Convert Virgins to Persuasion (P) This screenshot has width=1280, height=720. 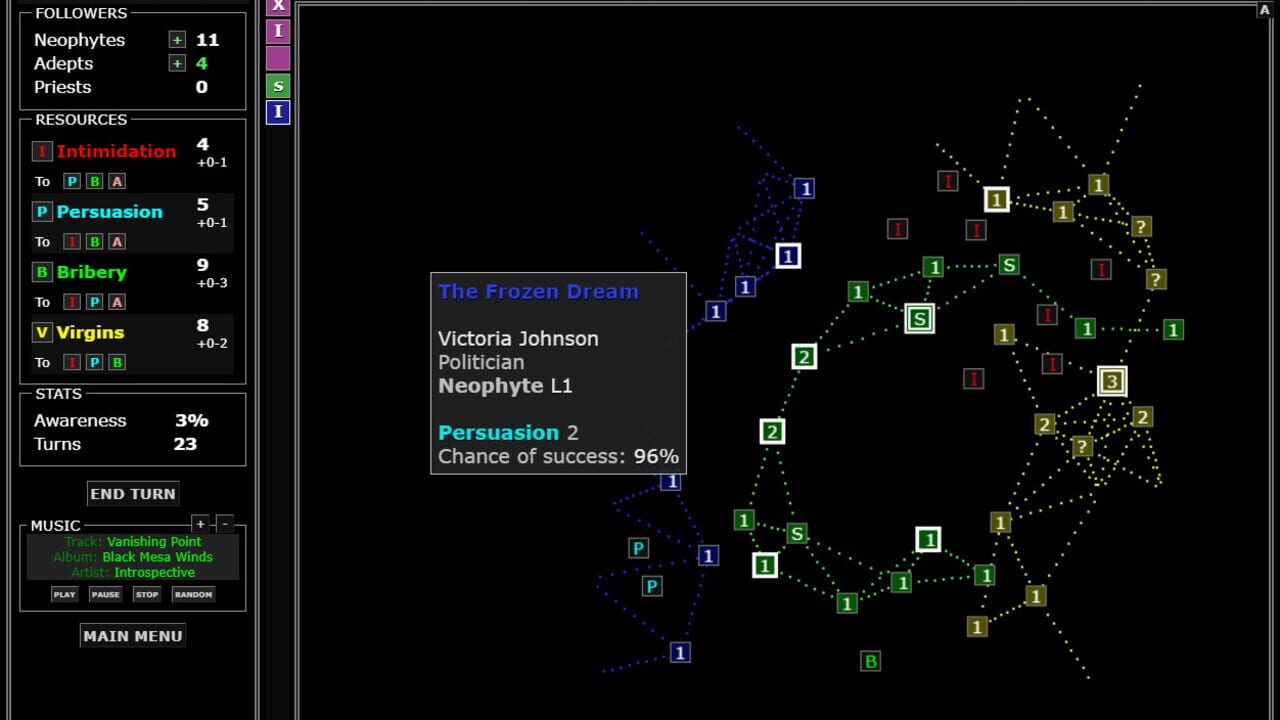(94, 362)
